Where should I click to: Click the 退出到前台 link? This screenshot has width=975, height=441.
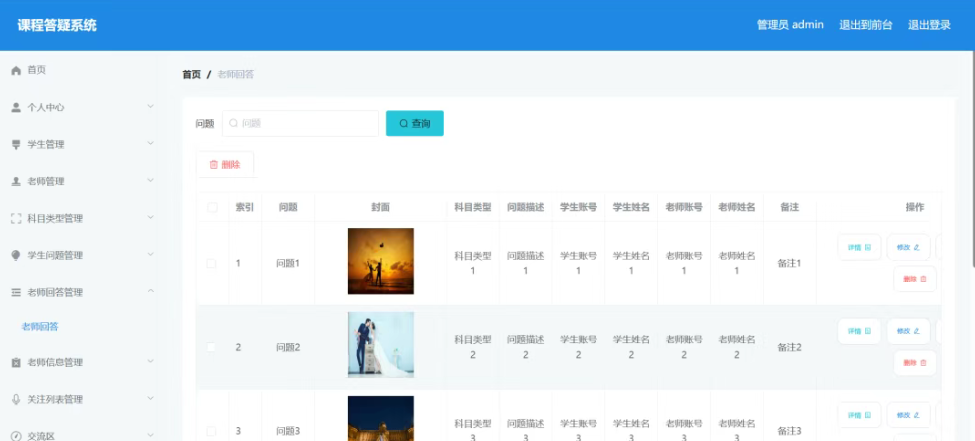pos(866,25)
